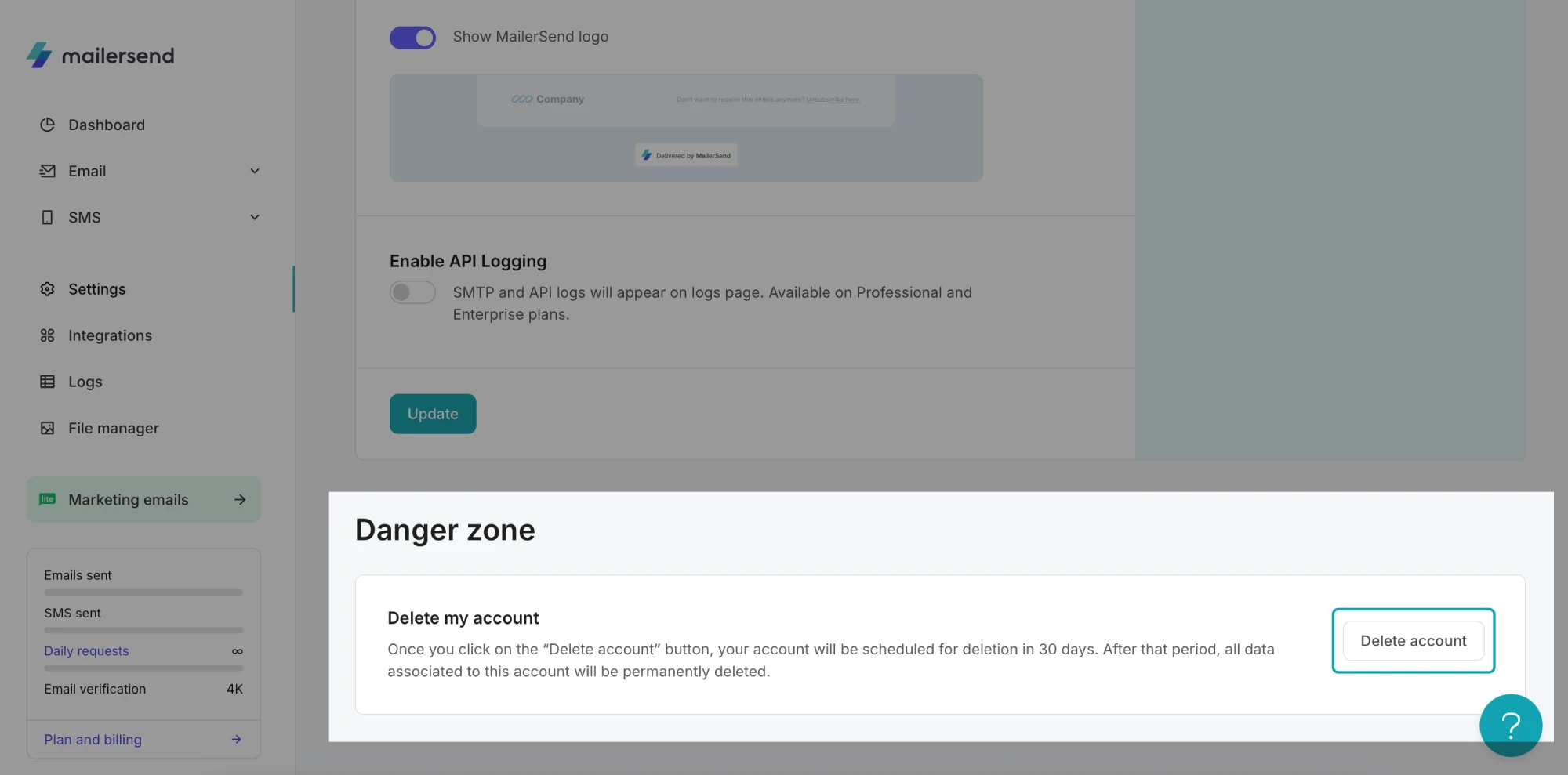This screenshot has height=775, width=1568.
Task: Click the Email envelope icon
Action: pos(48,171)
